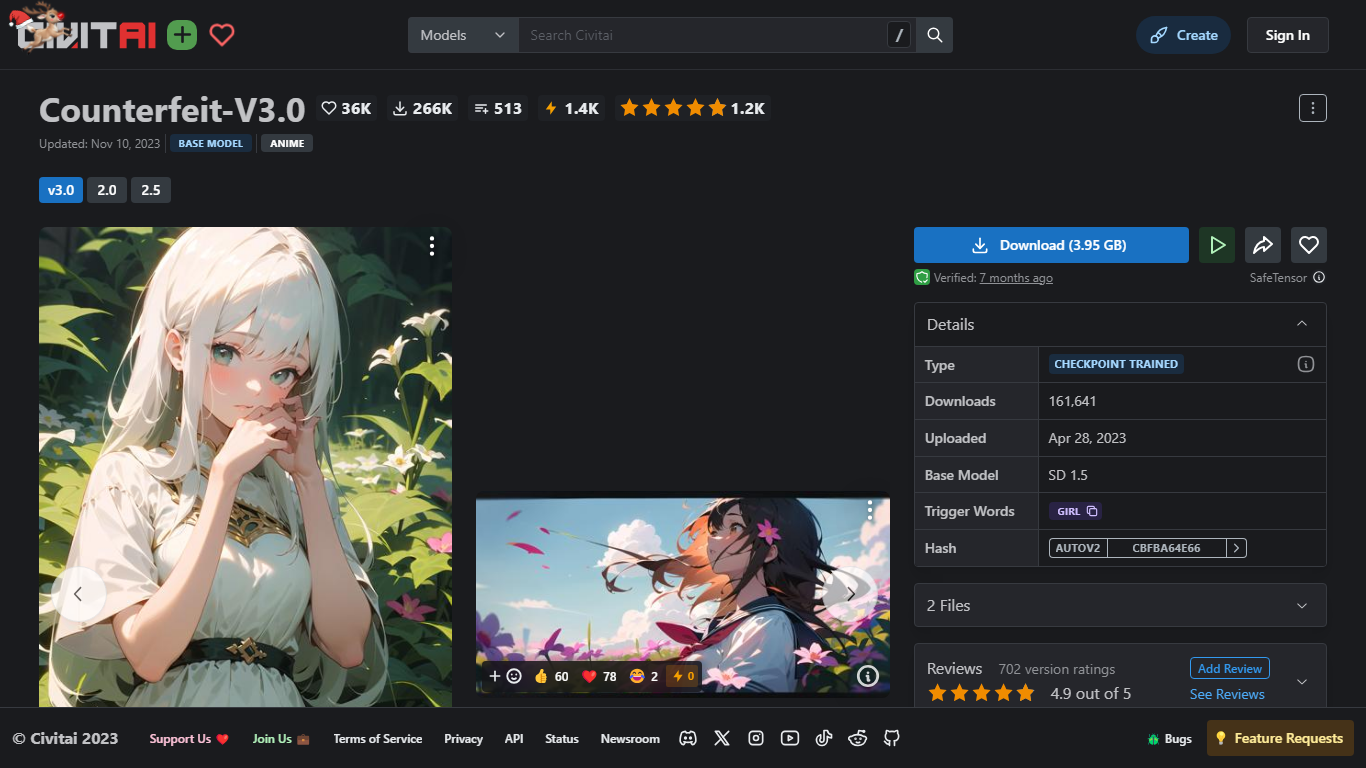This screenshot has width=1366, height=768.
Task: Click the Download (3.95 GB) button
Action: [1051, 245]
